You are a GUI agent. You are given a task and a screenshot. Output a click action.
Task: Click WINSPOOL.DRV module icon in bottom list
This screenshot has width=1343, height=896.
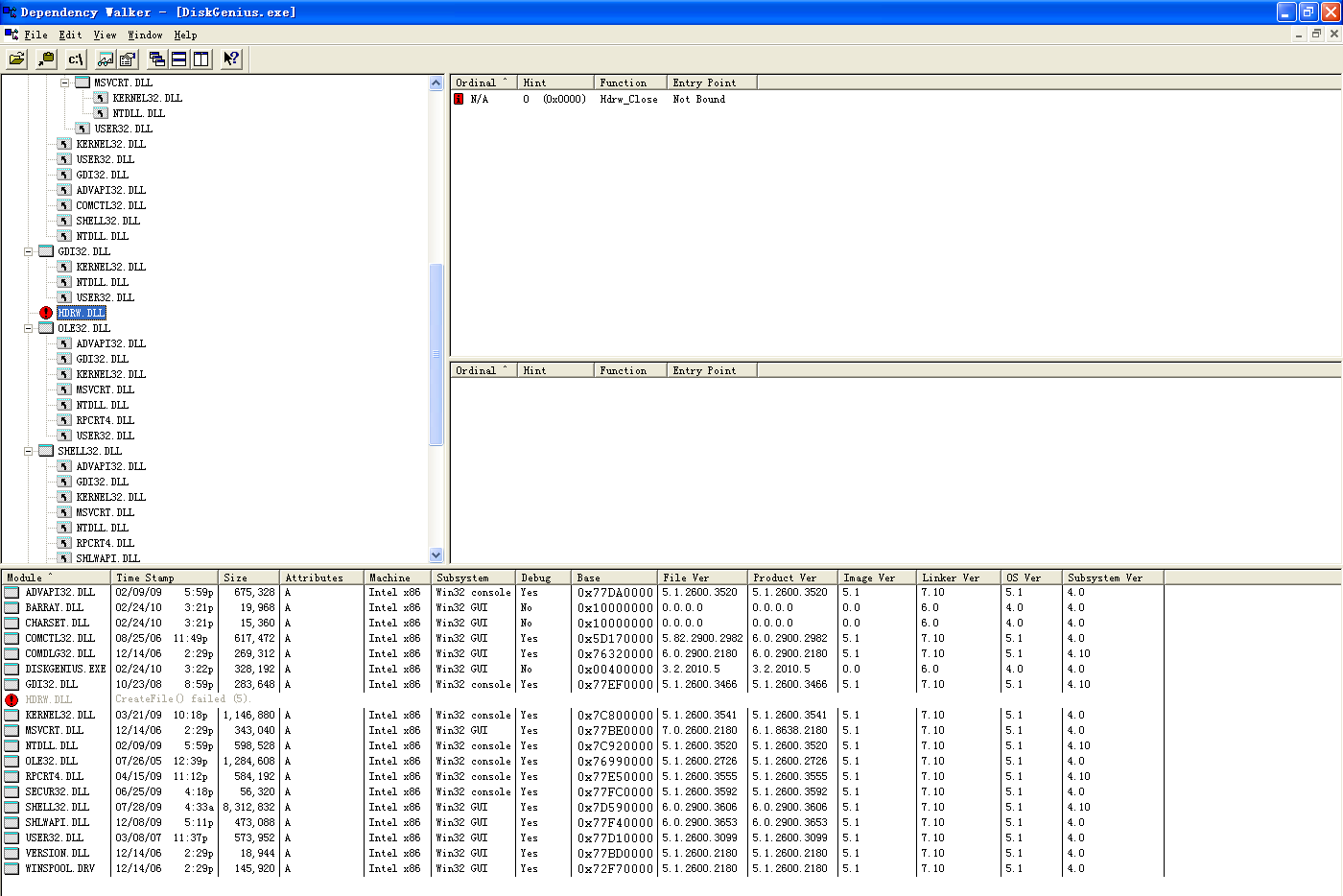tap(12, 868)
